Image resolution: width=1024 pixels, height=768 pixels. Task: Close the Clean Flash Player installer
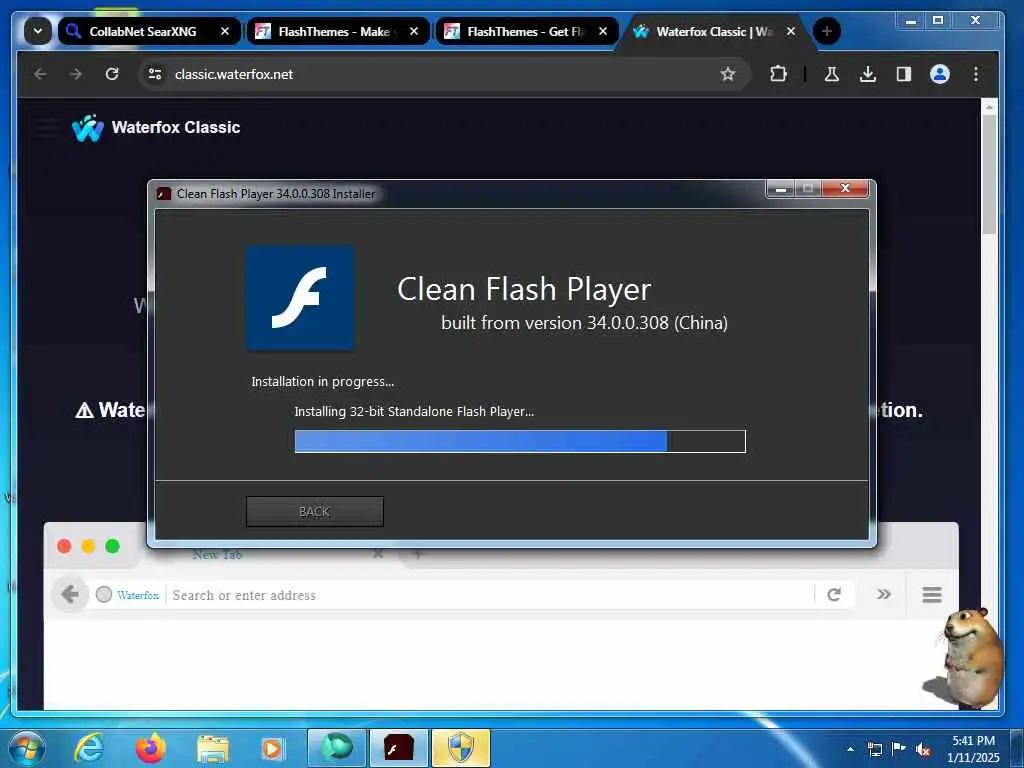tap(845, 189)
